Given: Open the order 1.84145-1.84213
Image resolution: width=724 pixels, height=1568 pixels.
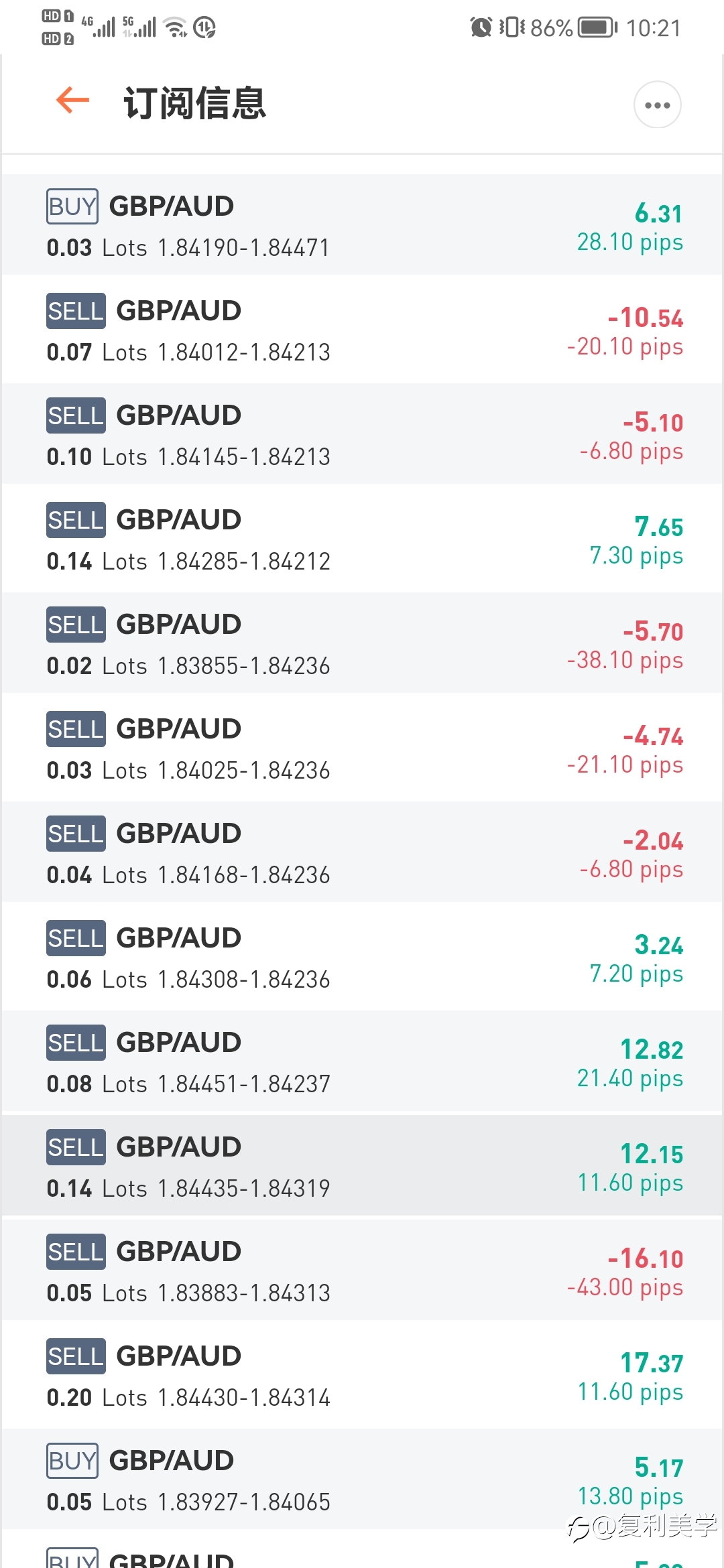Looking at the screenshot, I should [x=362, y=434].
